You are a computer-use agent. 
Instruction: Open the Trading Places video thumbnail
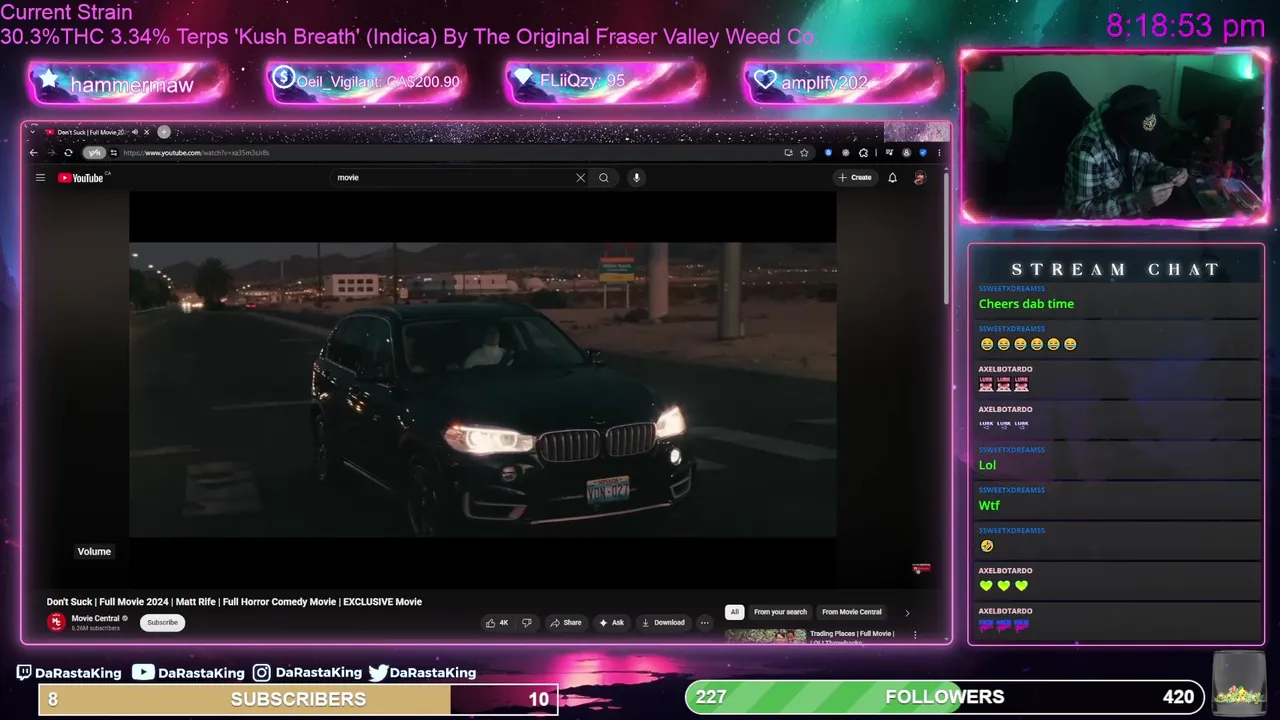click(765, 636)
